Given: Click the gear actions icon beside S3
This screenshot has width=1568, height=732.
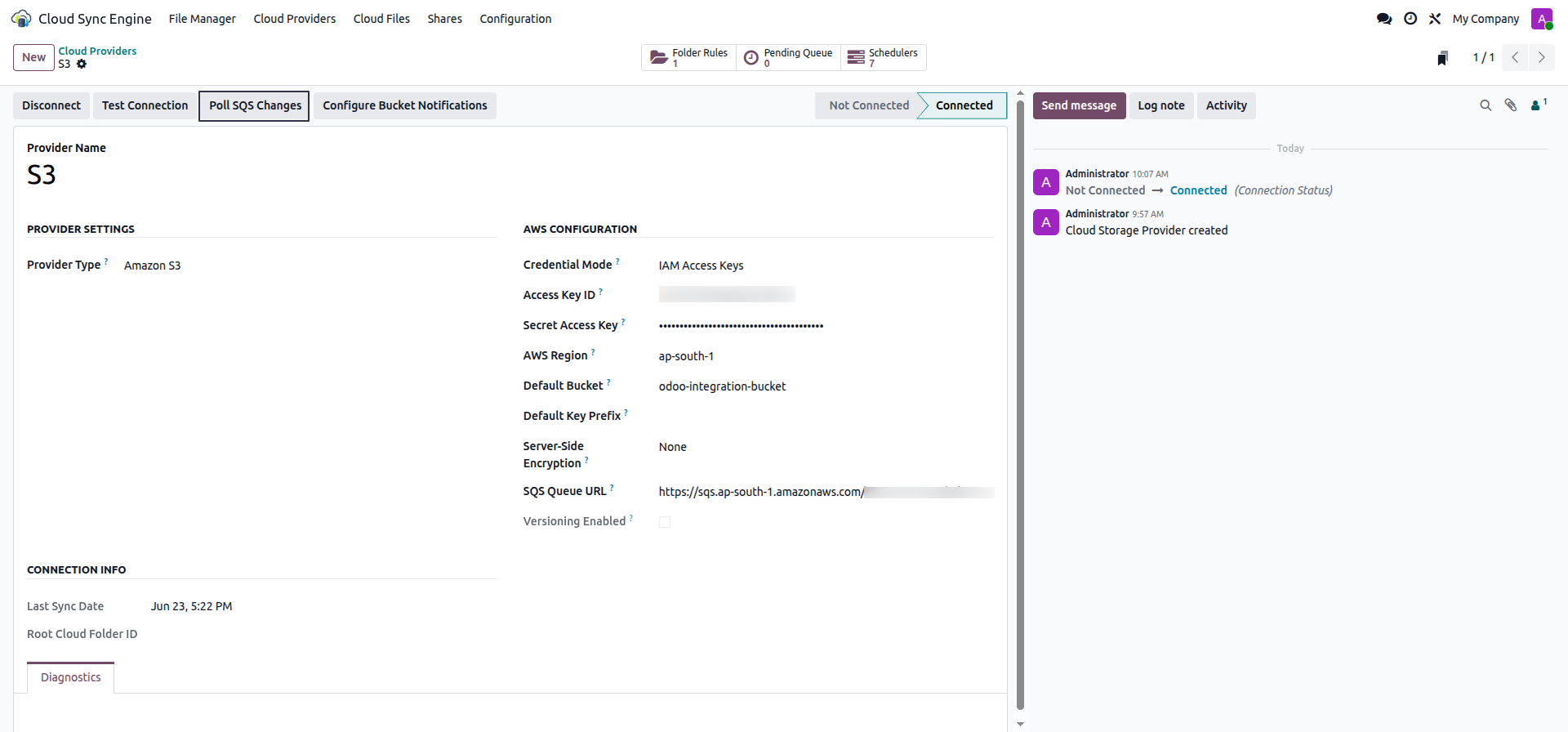Looking at the screenshot, I should point(82,64).
